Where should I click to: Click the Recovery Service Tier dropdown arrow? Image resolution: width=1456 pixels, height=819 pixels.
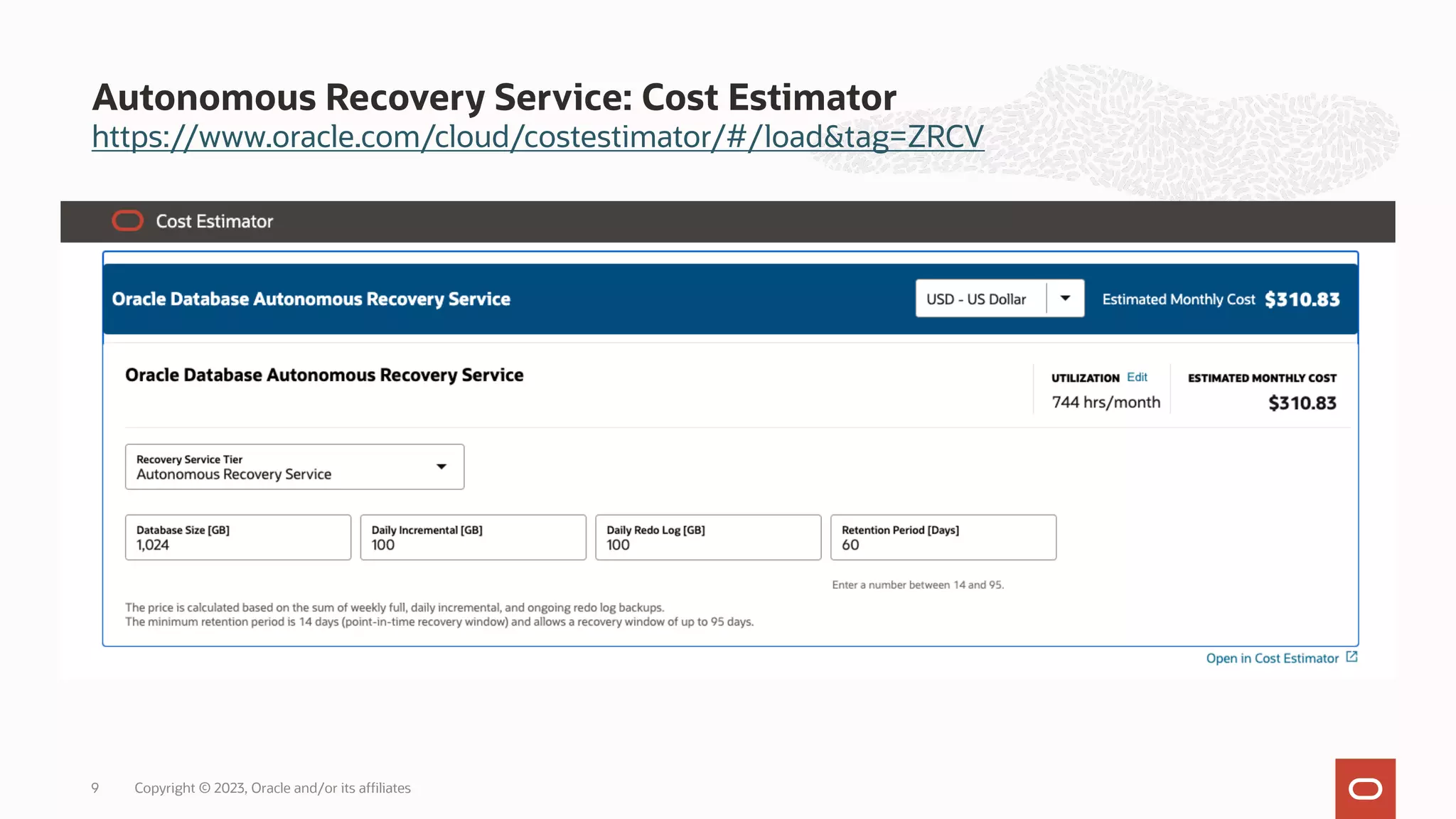point(441,467)
